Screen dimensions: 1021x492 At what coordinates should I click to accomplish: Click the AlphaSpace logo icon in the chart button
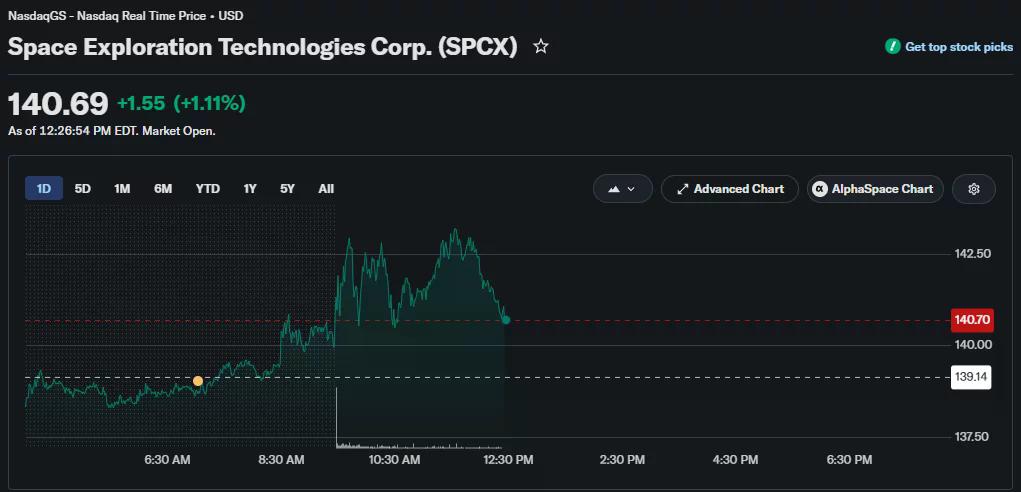pos(820,189)
